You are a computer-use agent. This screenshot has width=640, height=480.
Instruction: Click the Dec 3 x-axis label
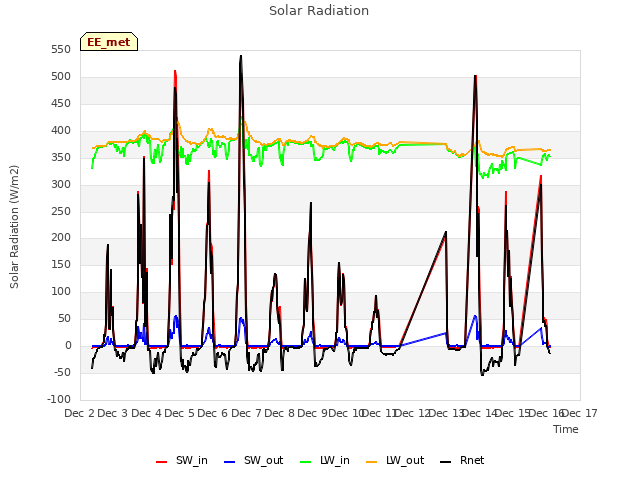113,413
